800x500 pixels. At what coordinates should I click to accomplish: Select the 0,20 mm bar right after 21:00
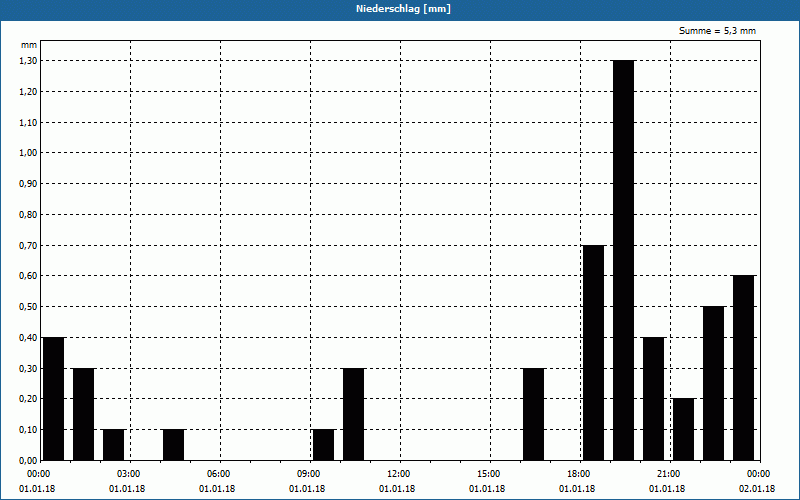coord(684,429)
